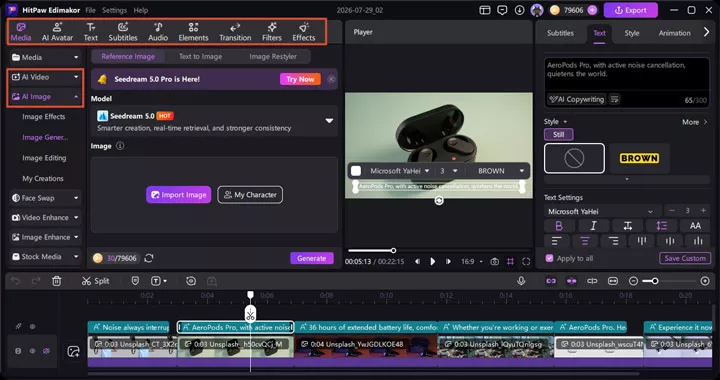Click zoom in plus on timeline zoom
Viewport: 720px width, 380px height.
[705, 281]
